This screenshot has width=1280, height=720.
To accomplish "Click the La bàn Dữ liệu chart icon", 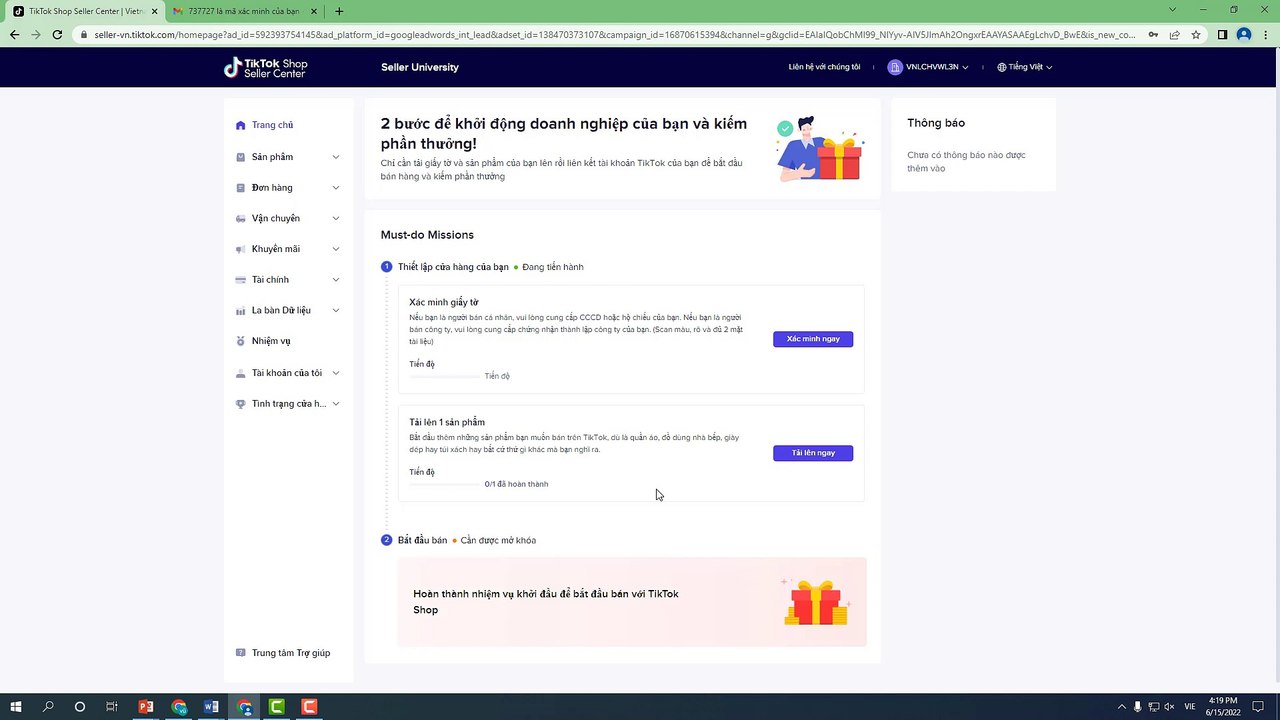I will pyautogui.click(x=240, y=311).
